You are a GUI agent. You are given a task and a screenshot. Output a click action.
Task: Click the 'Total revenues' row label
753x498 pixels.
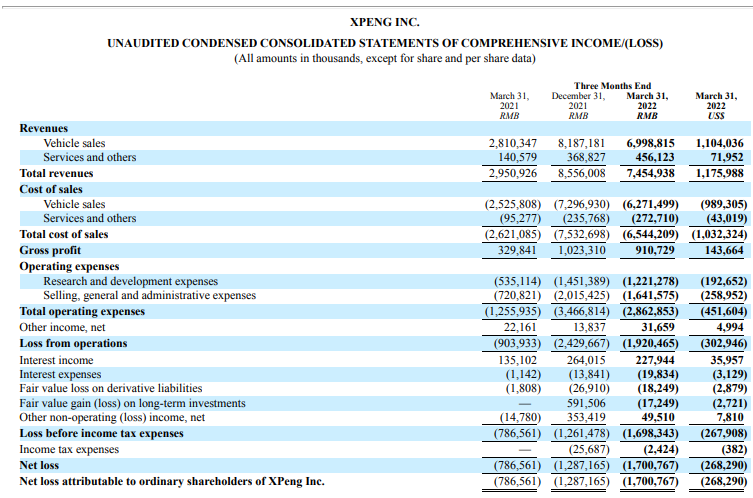click(x=56, y=173)
